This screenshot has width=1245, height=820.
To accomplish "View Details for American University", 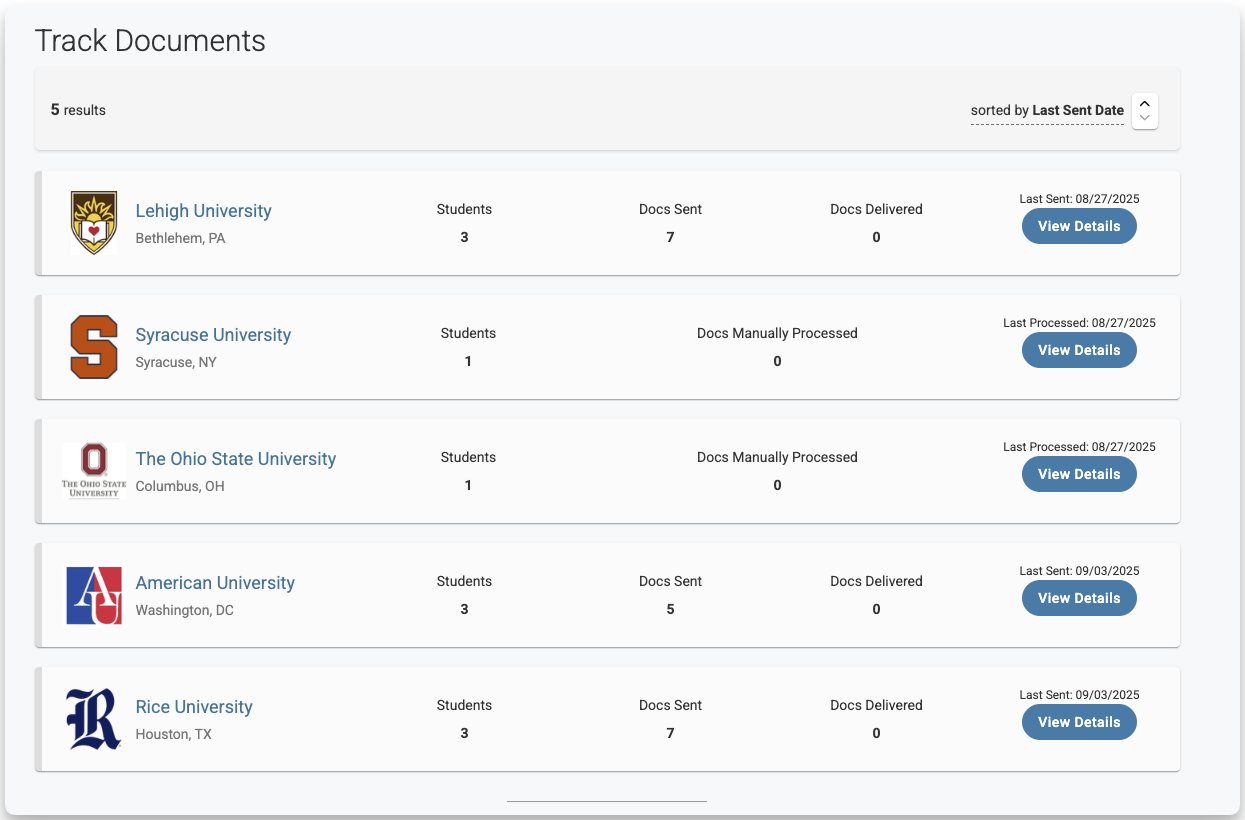I will pos(1079,598).
